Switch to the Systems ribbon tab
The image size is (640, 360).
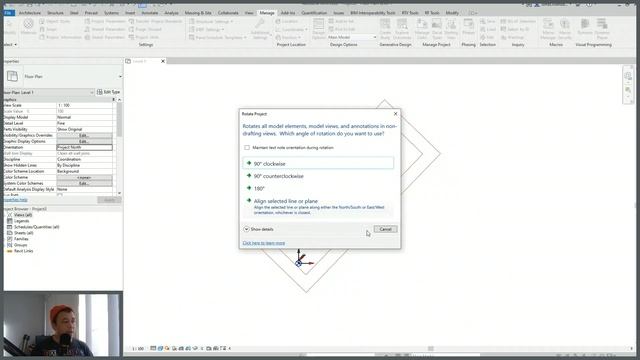(x=111, y=13)
